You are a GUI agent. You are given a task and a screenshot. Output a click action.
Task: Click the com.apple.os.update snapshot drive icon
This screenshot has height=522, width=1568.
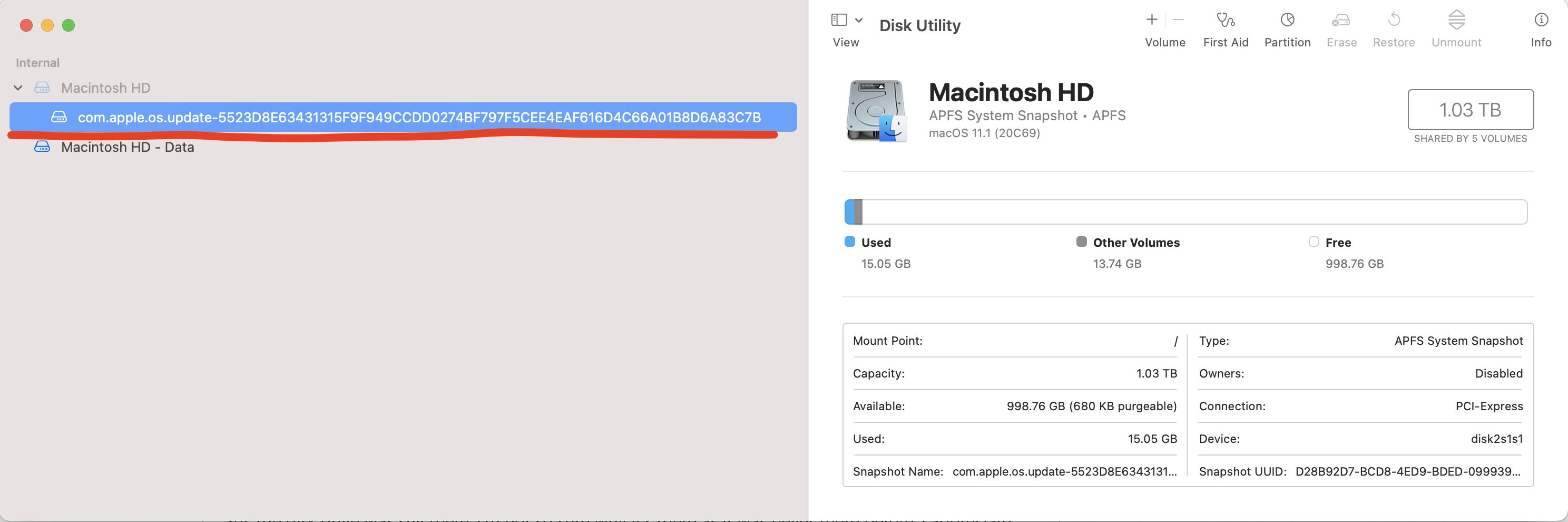[x=59, y=117]
